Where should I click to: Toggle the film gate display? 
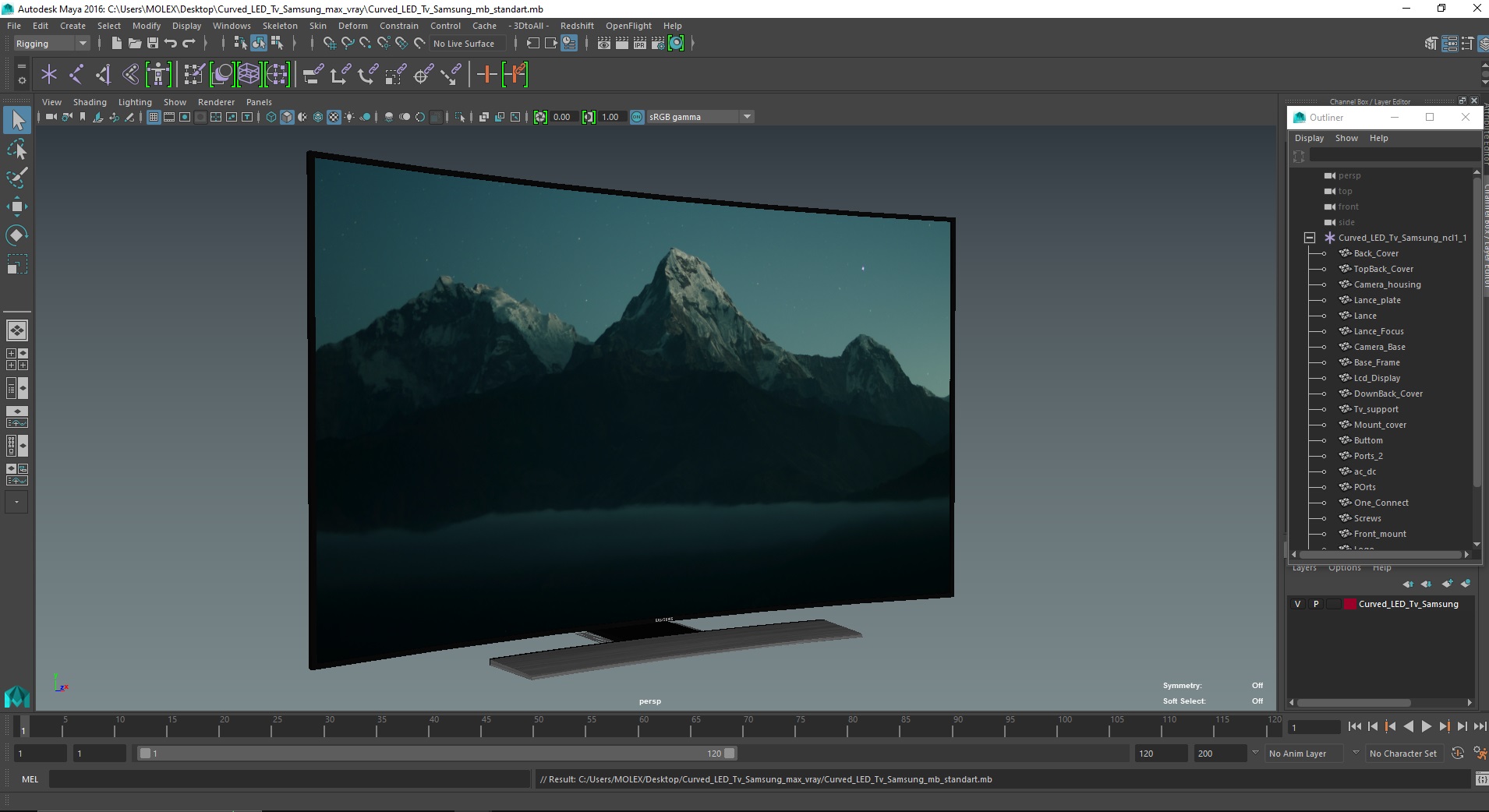click(x=169, y=117)
